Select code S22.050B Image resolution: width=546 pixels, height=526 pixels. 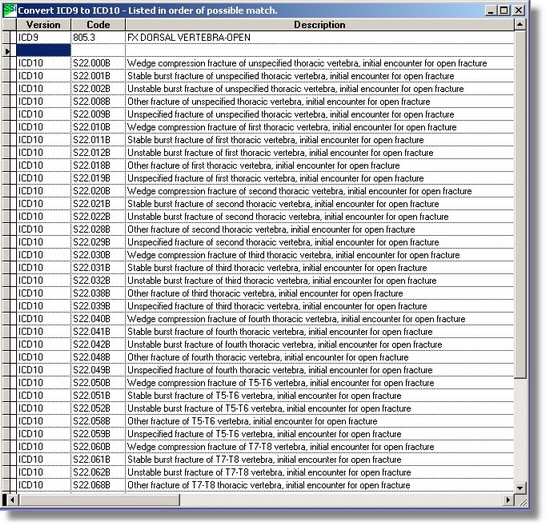pyautogui.click(x=98, y=383)
